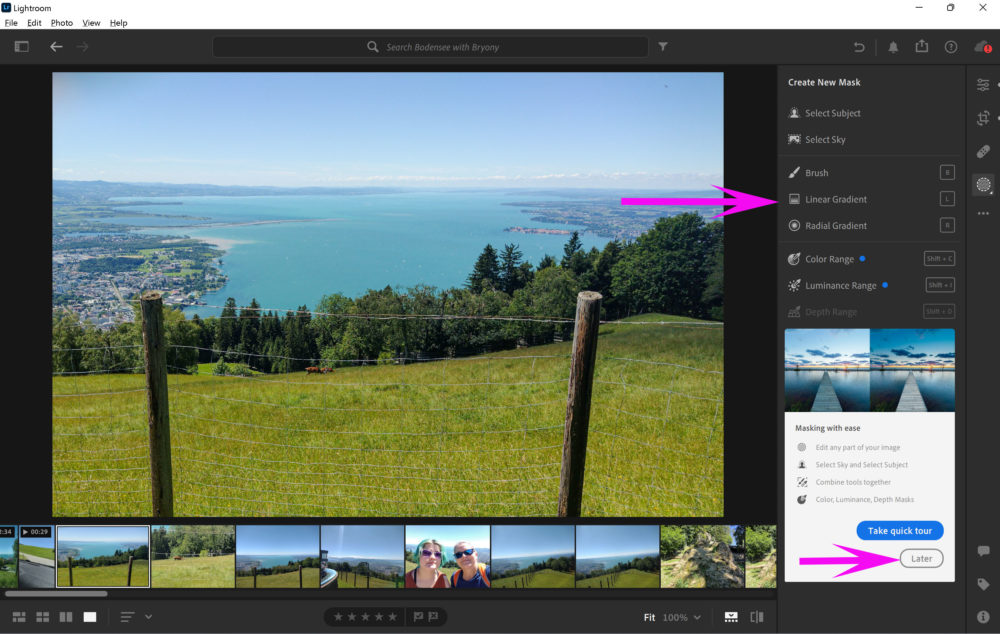Click the main lake photo preview
This screenshot has width=1000, height=634.
pos(388,294)
